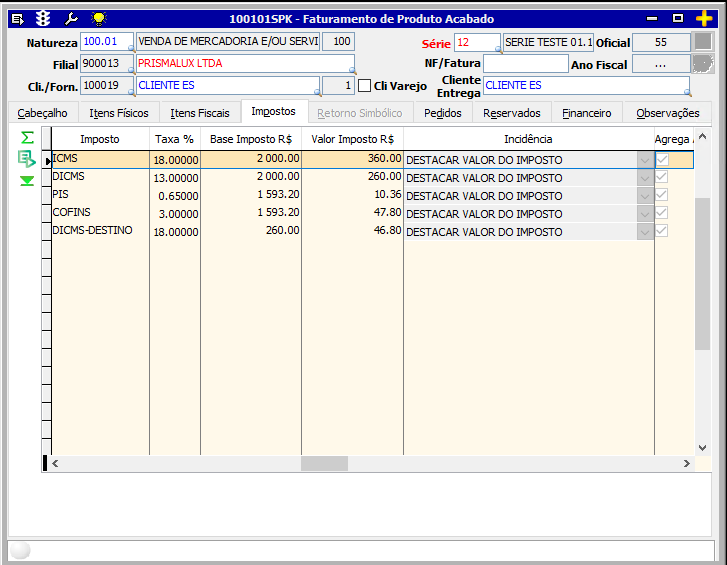
Task: Click the Imposto column header
Action: click(x=100, y=139)
